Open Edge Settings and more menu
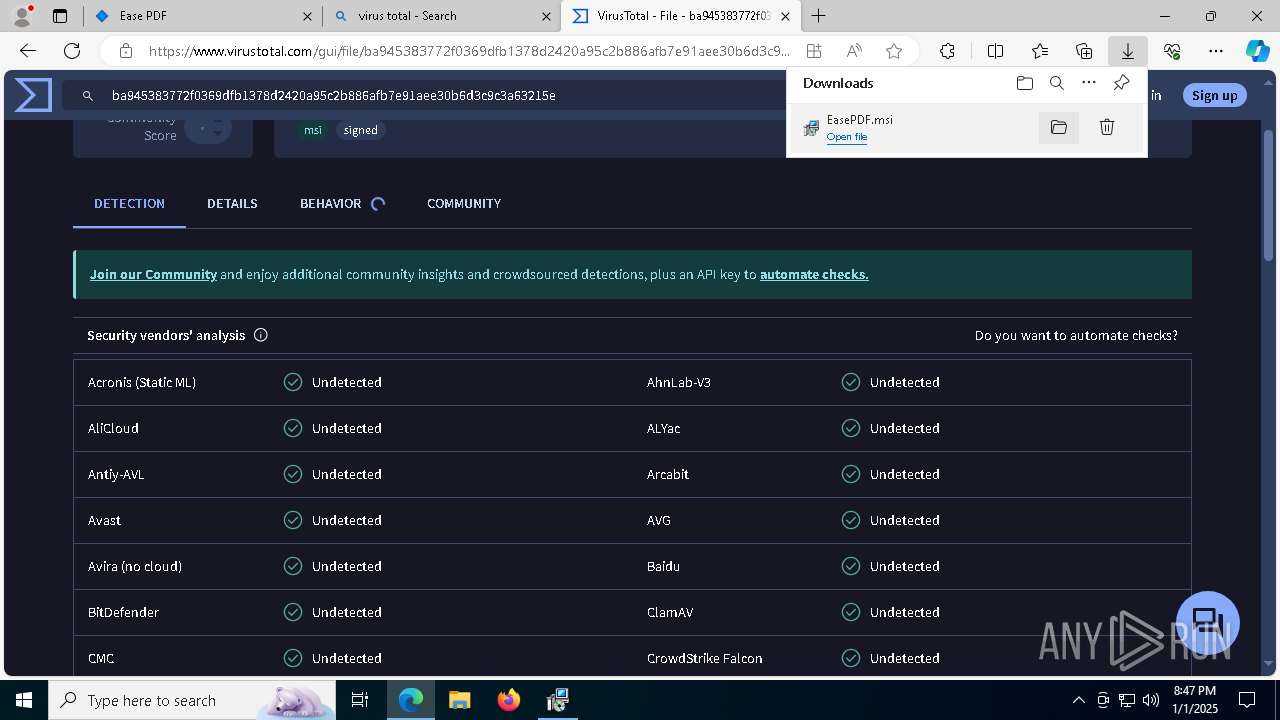This screenshot has height=720, width=1280. tap(1216, 51)
